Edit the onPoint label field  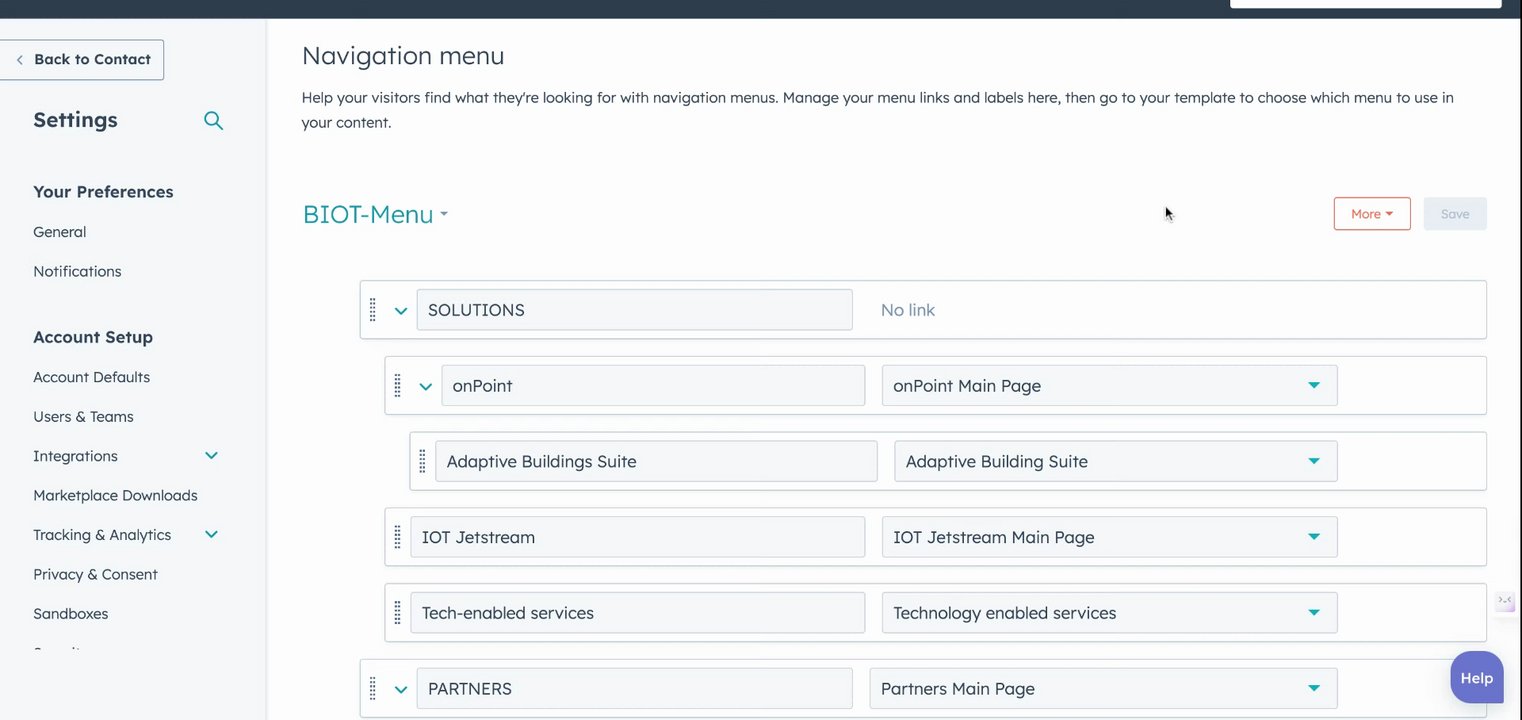[653, 386]
